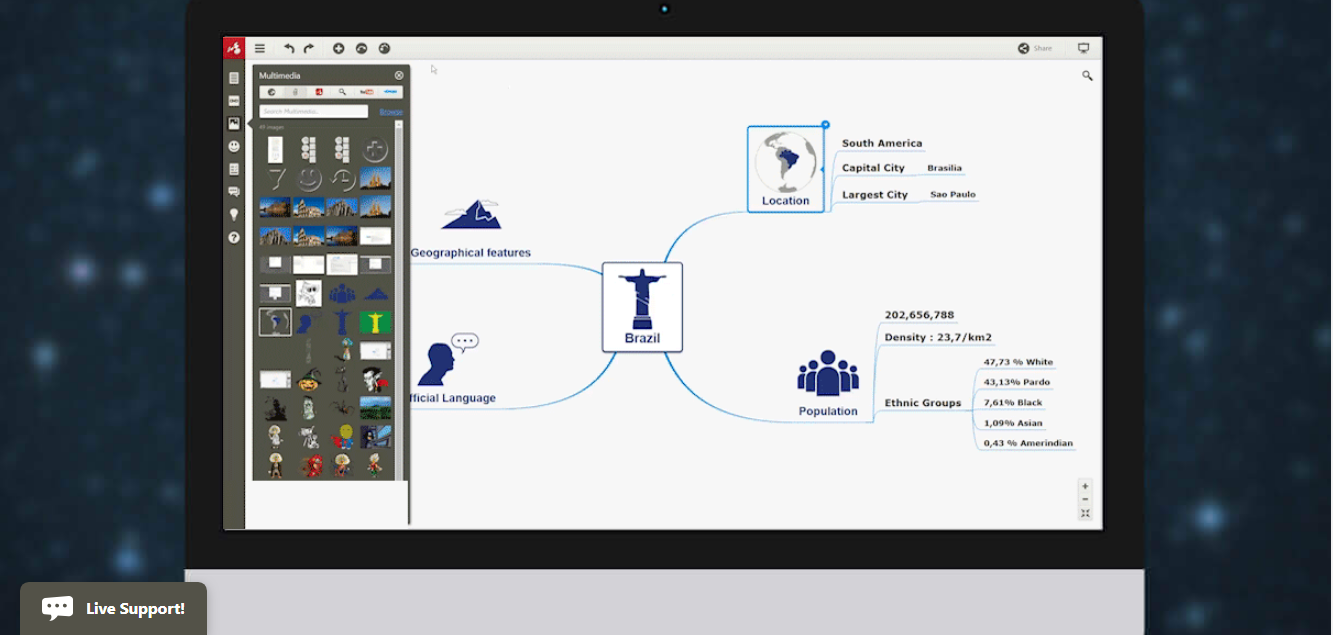The image size is (1333, 635).
Task: Close the Multimedia panel
Action: [x=399, y=75]
